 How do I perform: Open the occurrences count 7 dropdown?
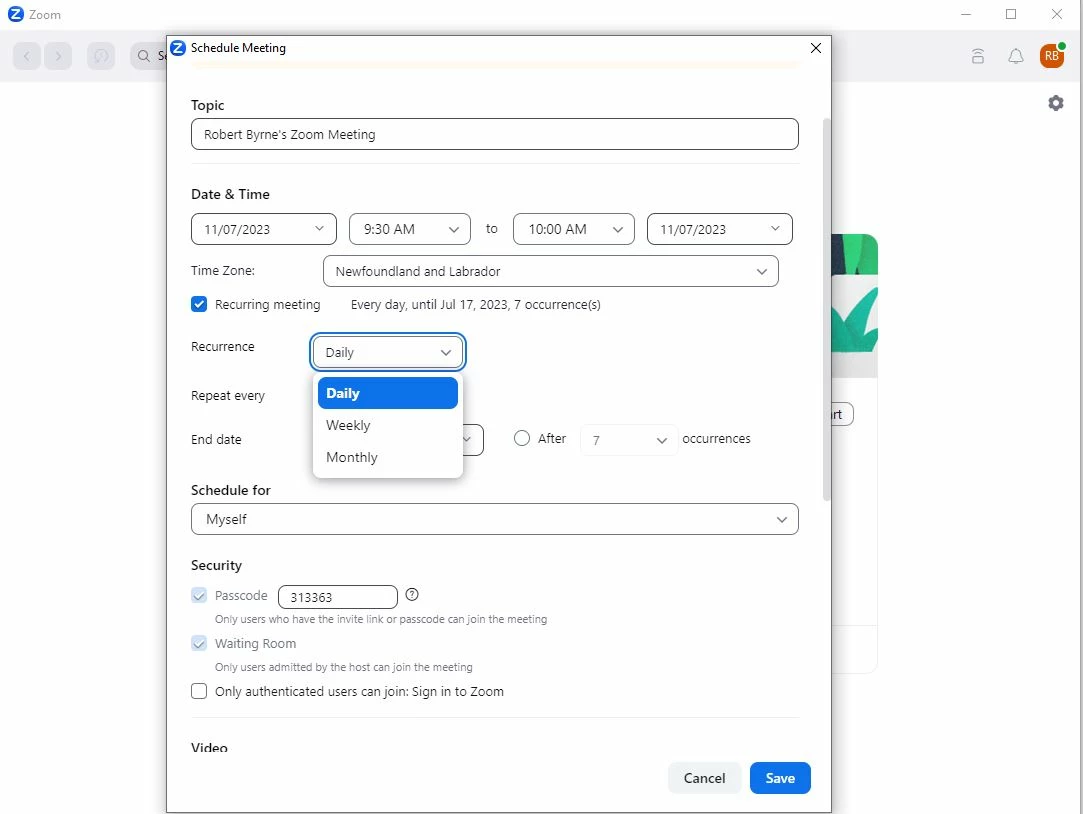tap(629, 440)
